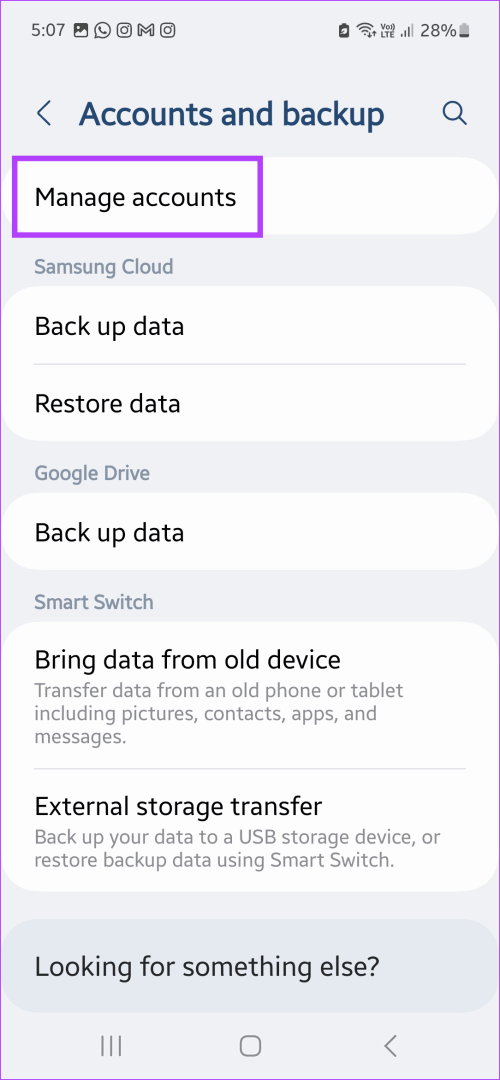Tap the clock time in status bar
The width and height of the screenshot is (500, 1080).
point(50,30)
